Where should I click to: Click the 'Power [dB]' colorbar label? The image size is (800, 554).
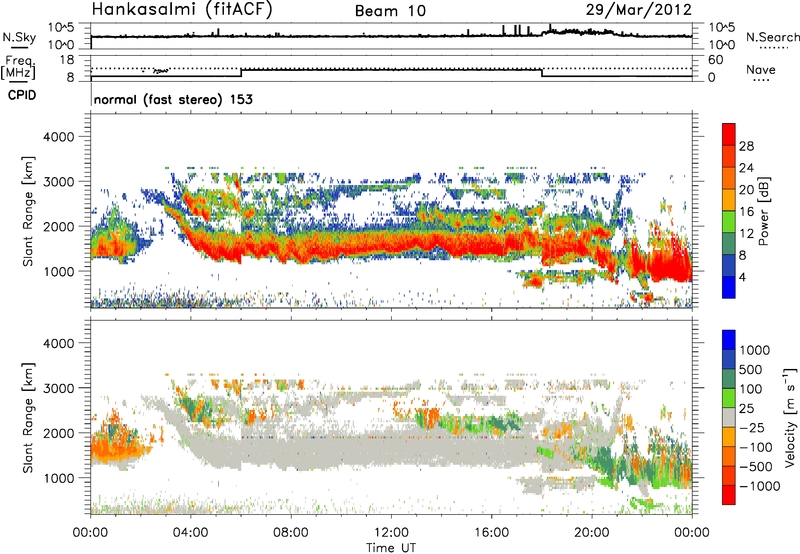click(764, 211)
